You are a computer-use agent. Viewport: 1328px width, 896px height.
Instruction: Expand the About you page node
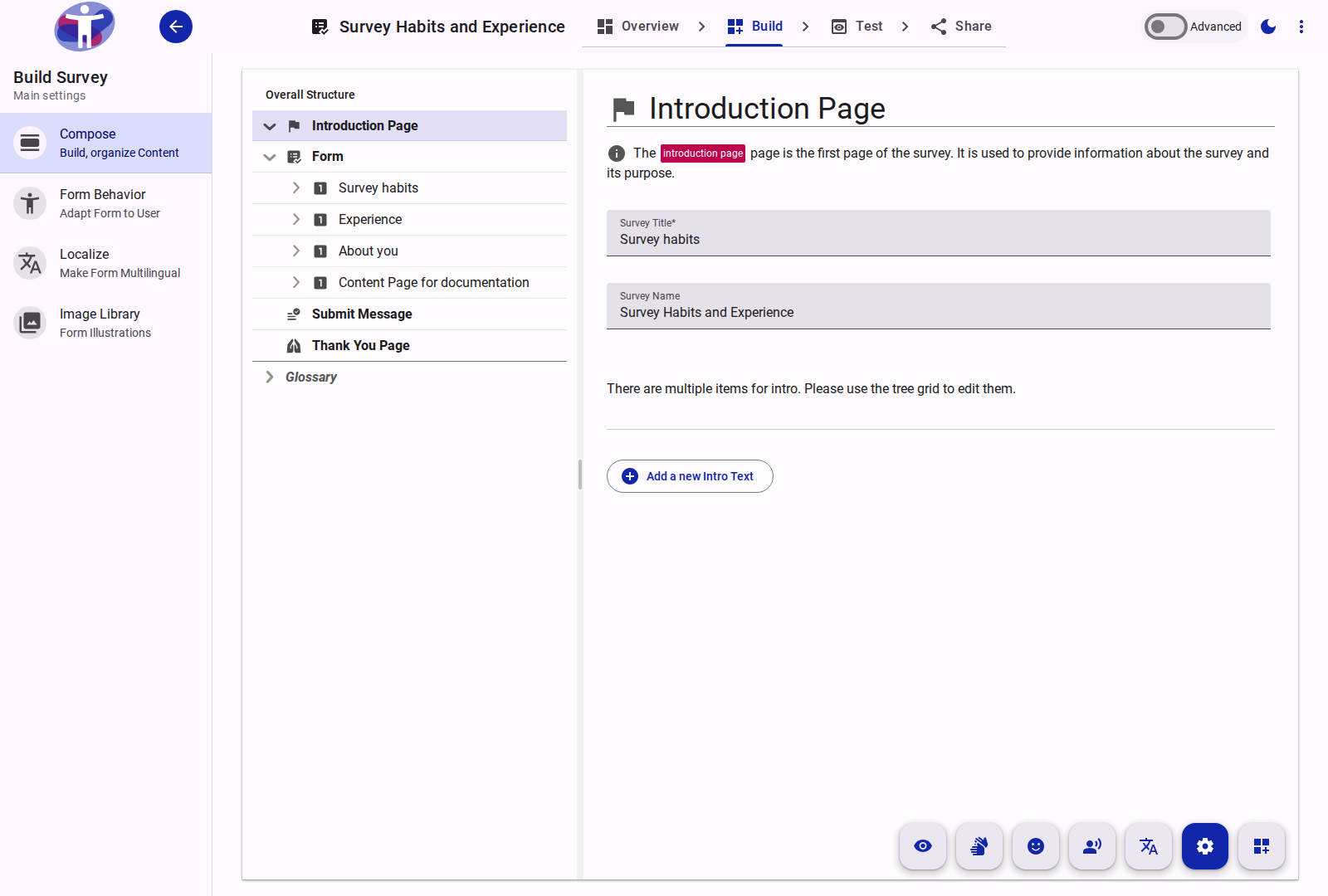coord(295,251)
